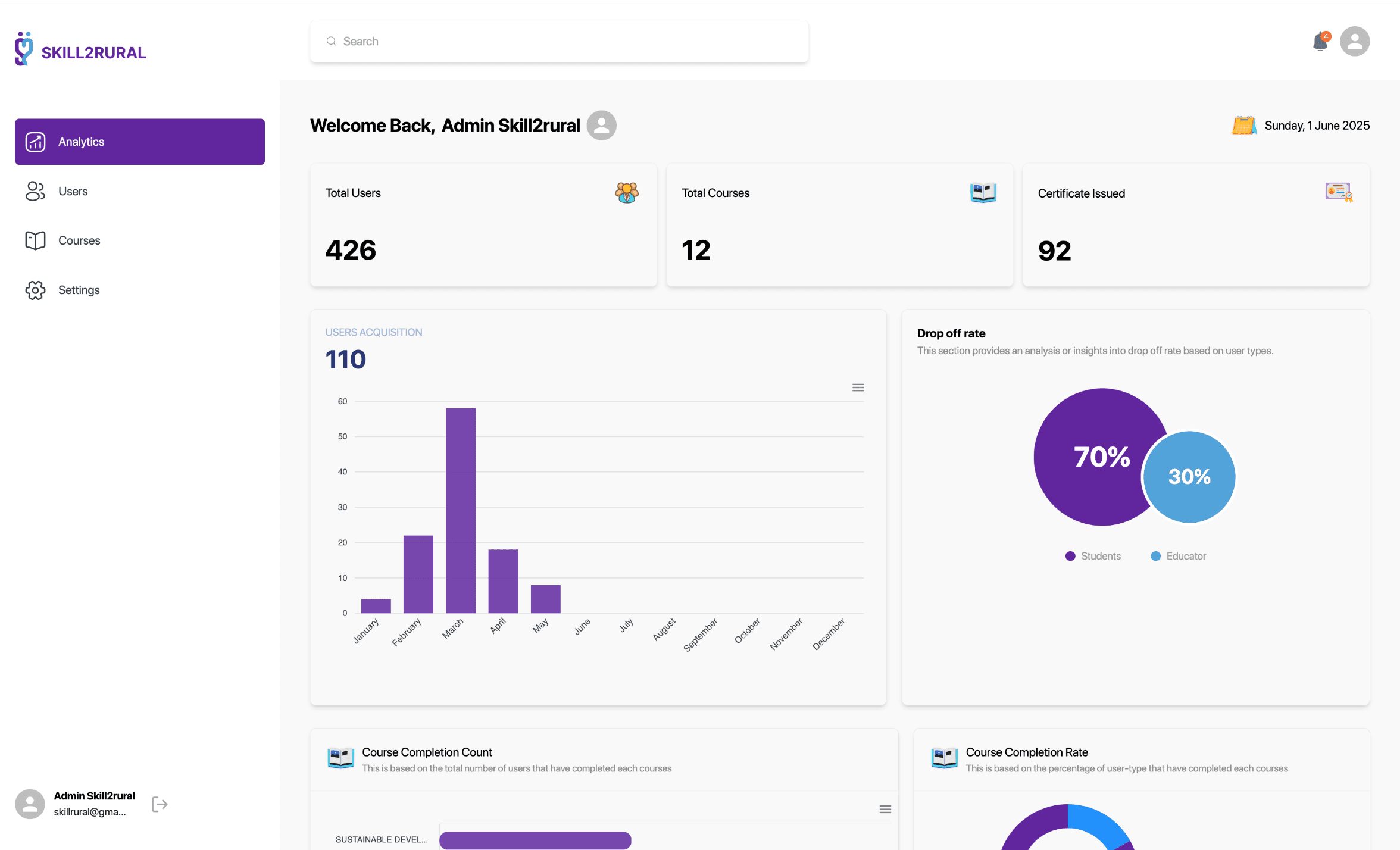Click the notification bell icon
The height and width of the screenshot is (850, 1400).
(1320, 41)
